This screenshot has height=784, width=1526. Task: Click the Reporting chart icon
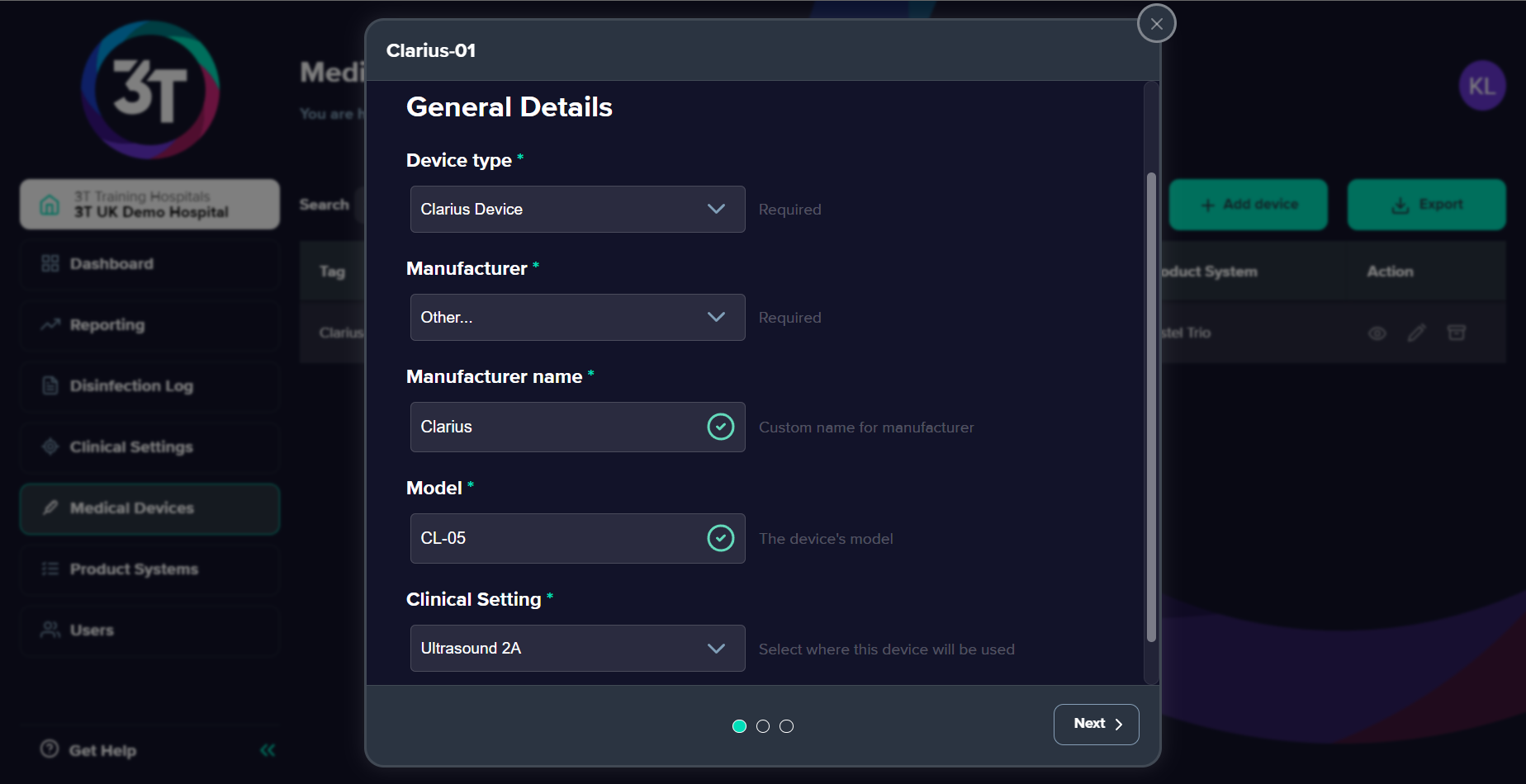[x=50, y=324]
